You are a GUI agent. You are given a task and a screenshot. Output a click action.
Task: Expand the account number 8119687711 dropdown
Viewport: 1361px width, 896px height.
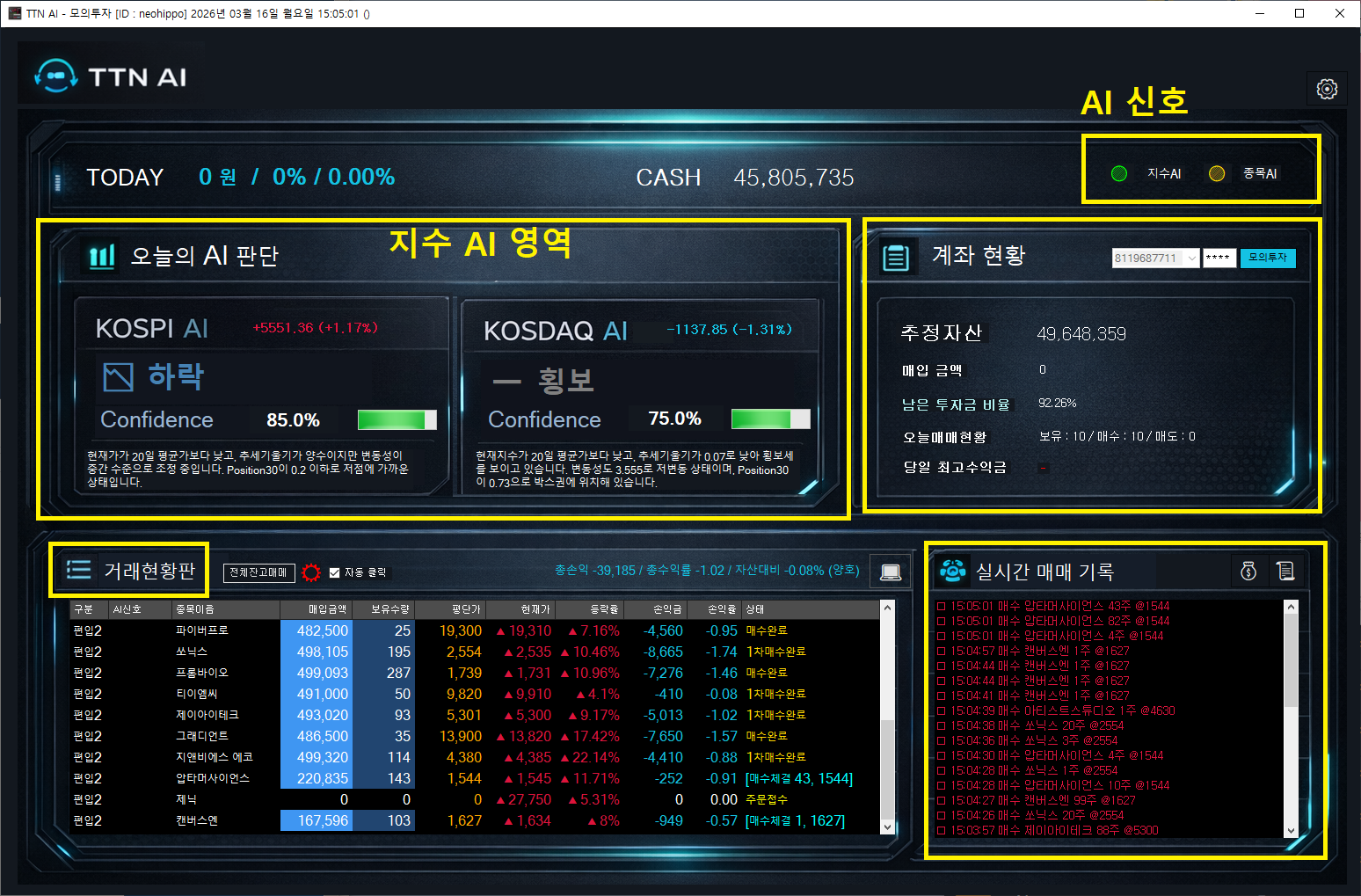coord(1191,258)
